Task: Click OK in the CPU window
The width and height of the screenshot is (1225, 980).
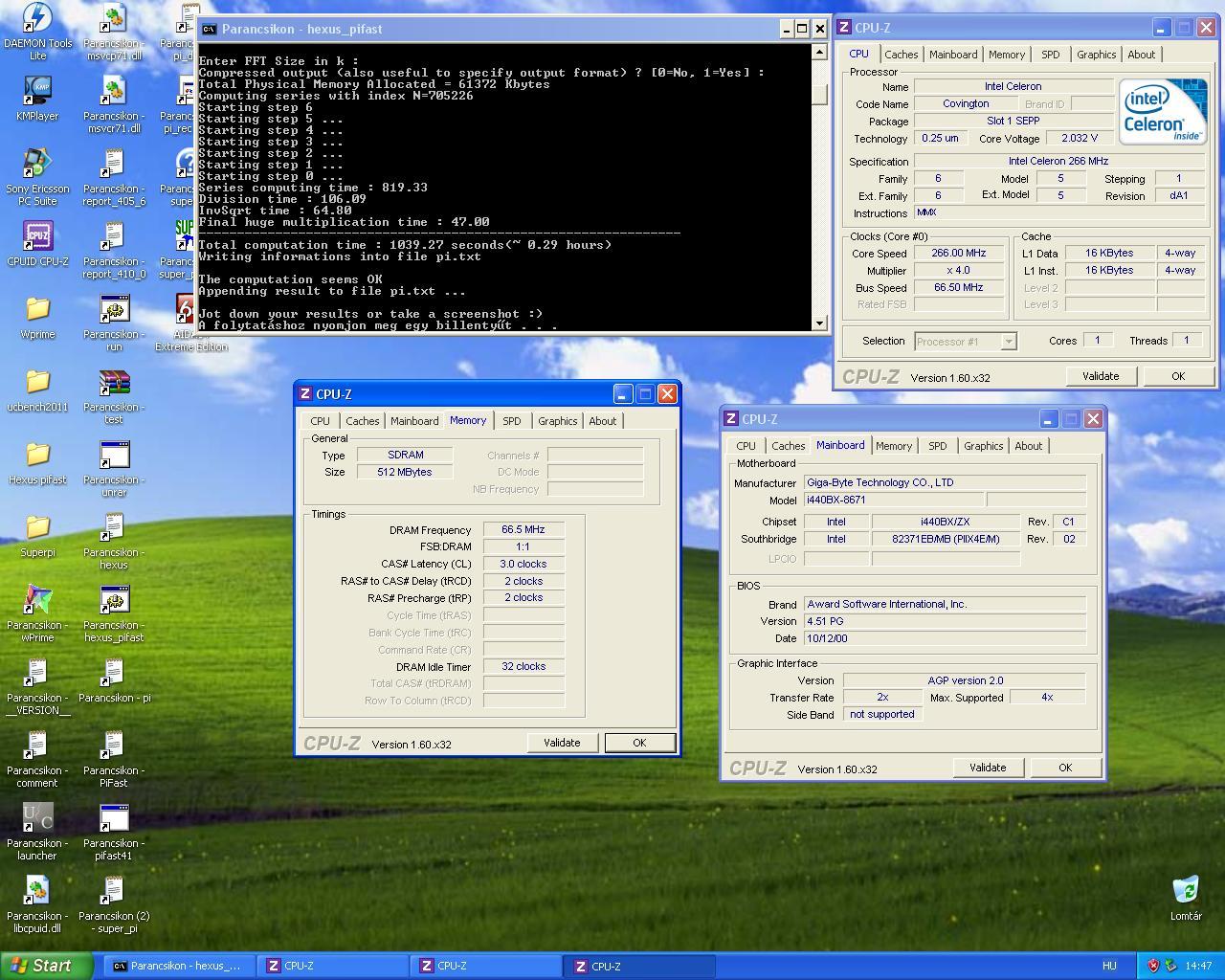Action: pos(1178,376)
